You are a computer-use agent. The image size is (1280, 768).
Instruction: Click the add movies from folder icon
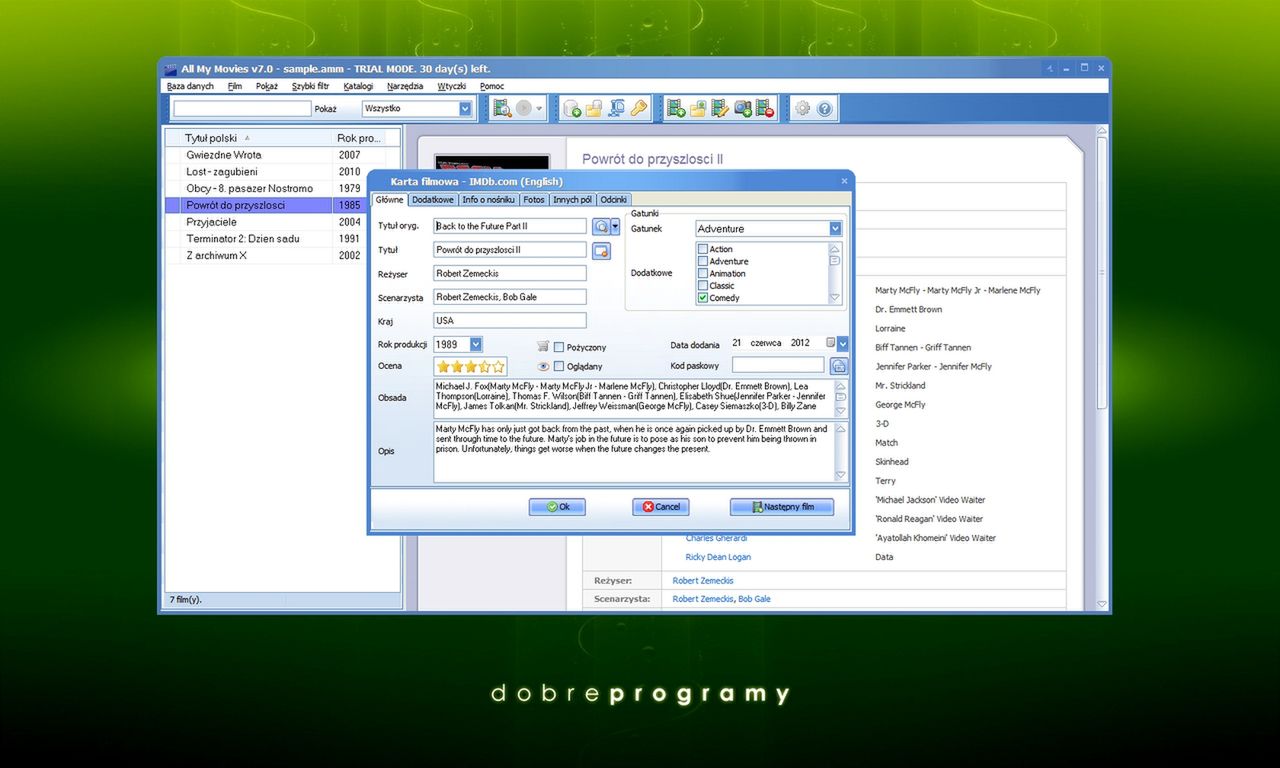coord(698,108)
